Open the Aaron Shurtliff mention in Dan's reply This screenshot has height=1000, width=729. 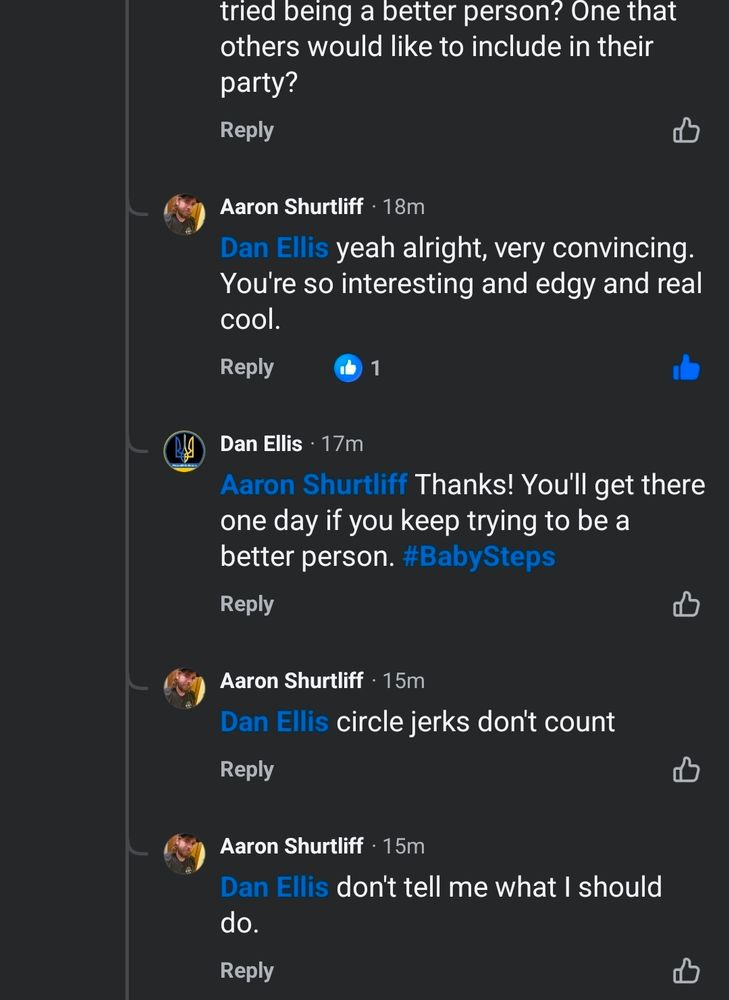313,485
